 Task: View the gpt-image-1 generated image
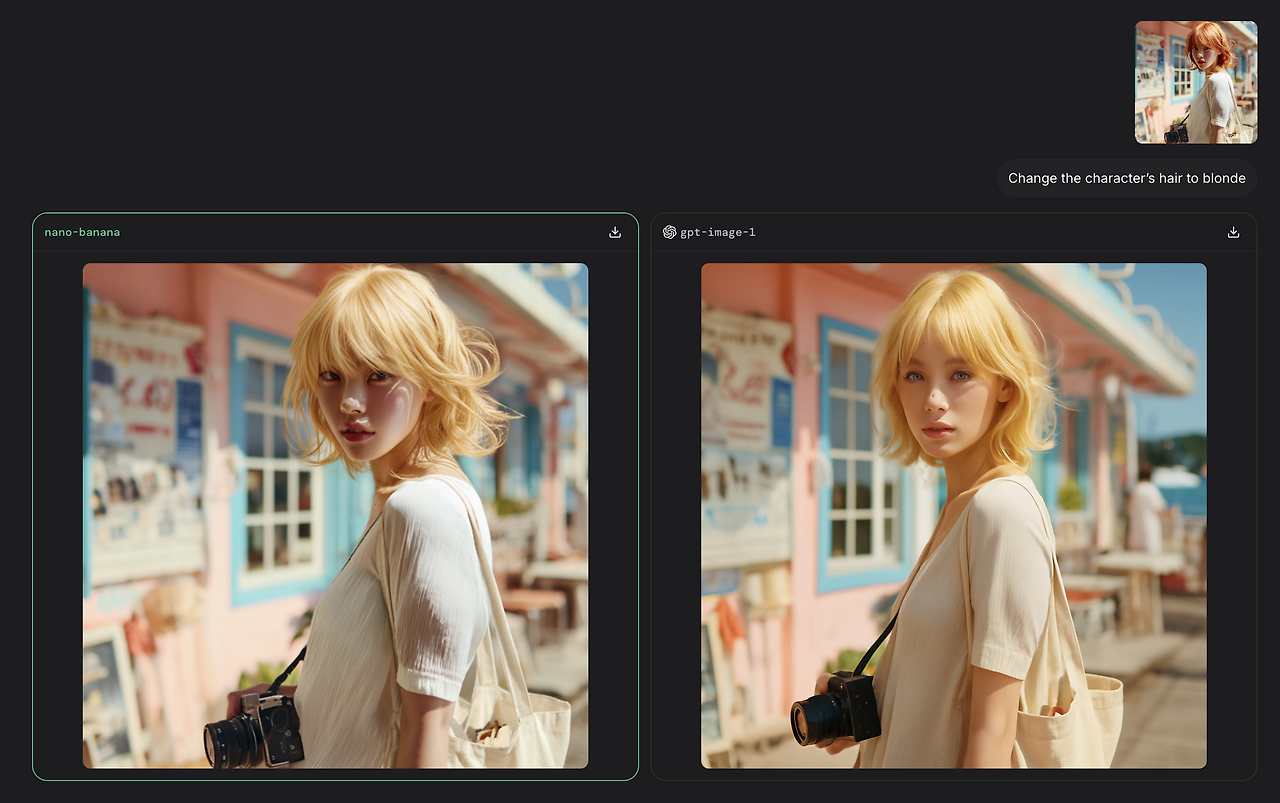pos(953,515)
